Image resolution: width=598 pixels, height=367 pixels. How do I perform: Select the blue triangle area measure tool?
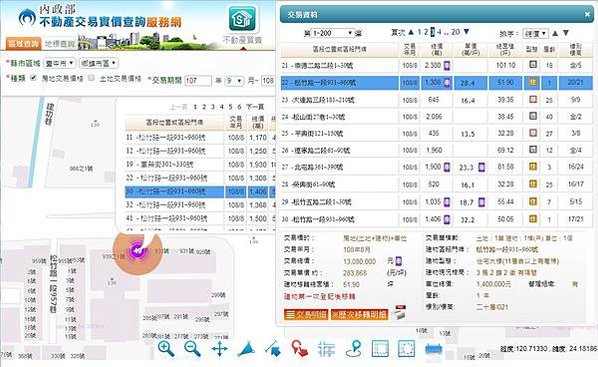pos(246,349)
